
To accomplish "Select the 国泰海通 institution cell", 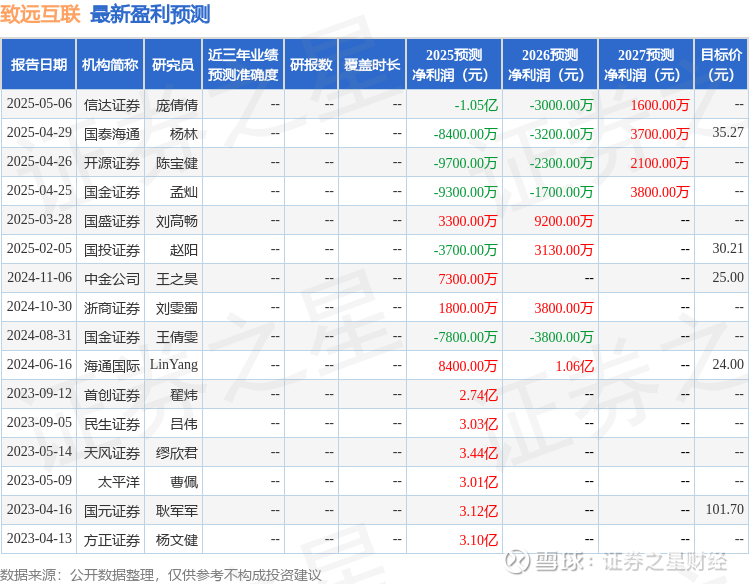I will (112, 134).
